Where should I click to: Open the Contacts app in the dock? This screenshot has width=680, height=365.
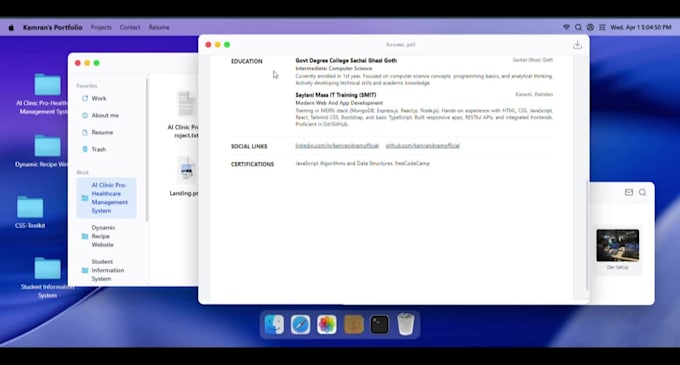click(353, 324)
